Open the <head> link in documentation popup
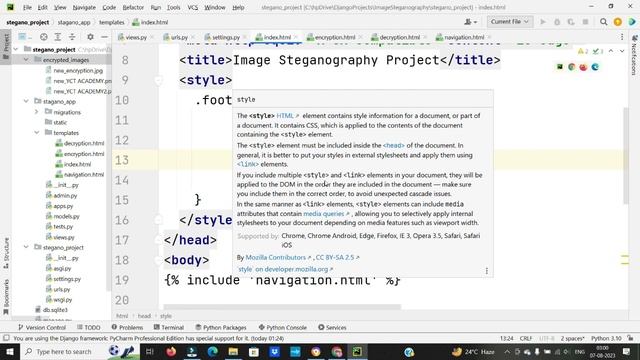Image resolution: width=640 pixels, height=360 pixels. 393,145
